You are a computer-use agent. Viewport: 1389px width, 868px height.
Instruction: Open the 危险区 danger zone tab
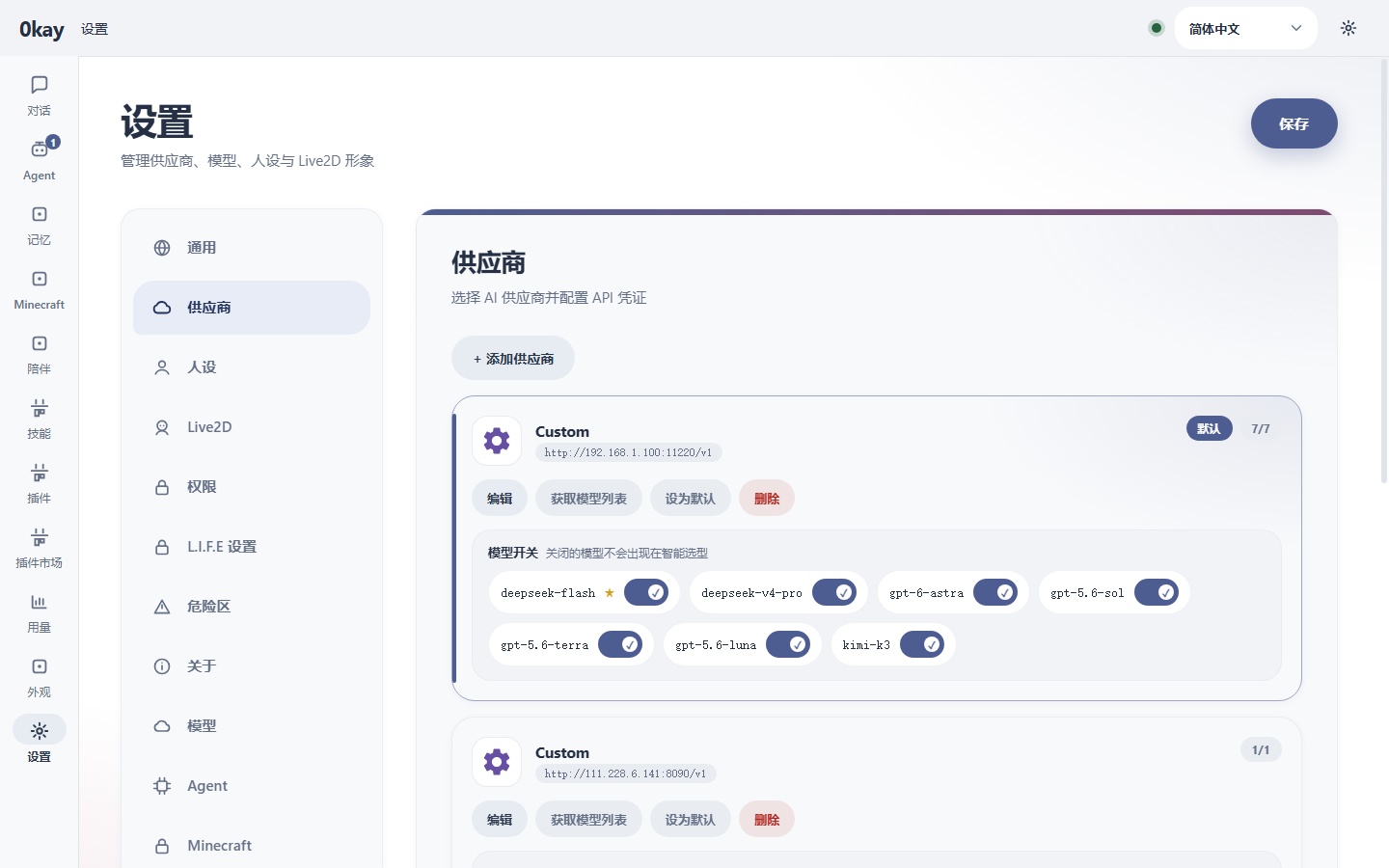[252, 607]
